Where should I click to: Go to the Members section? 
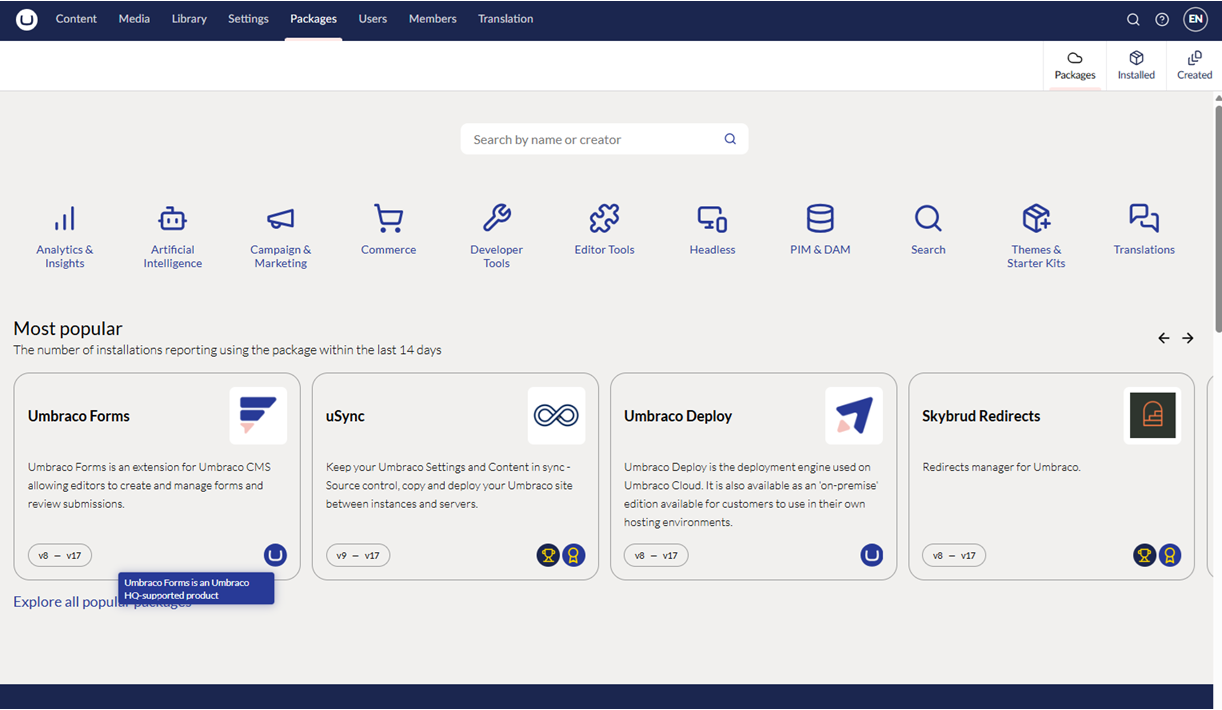(x=433, y=19)
